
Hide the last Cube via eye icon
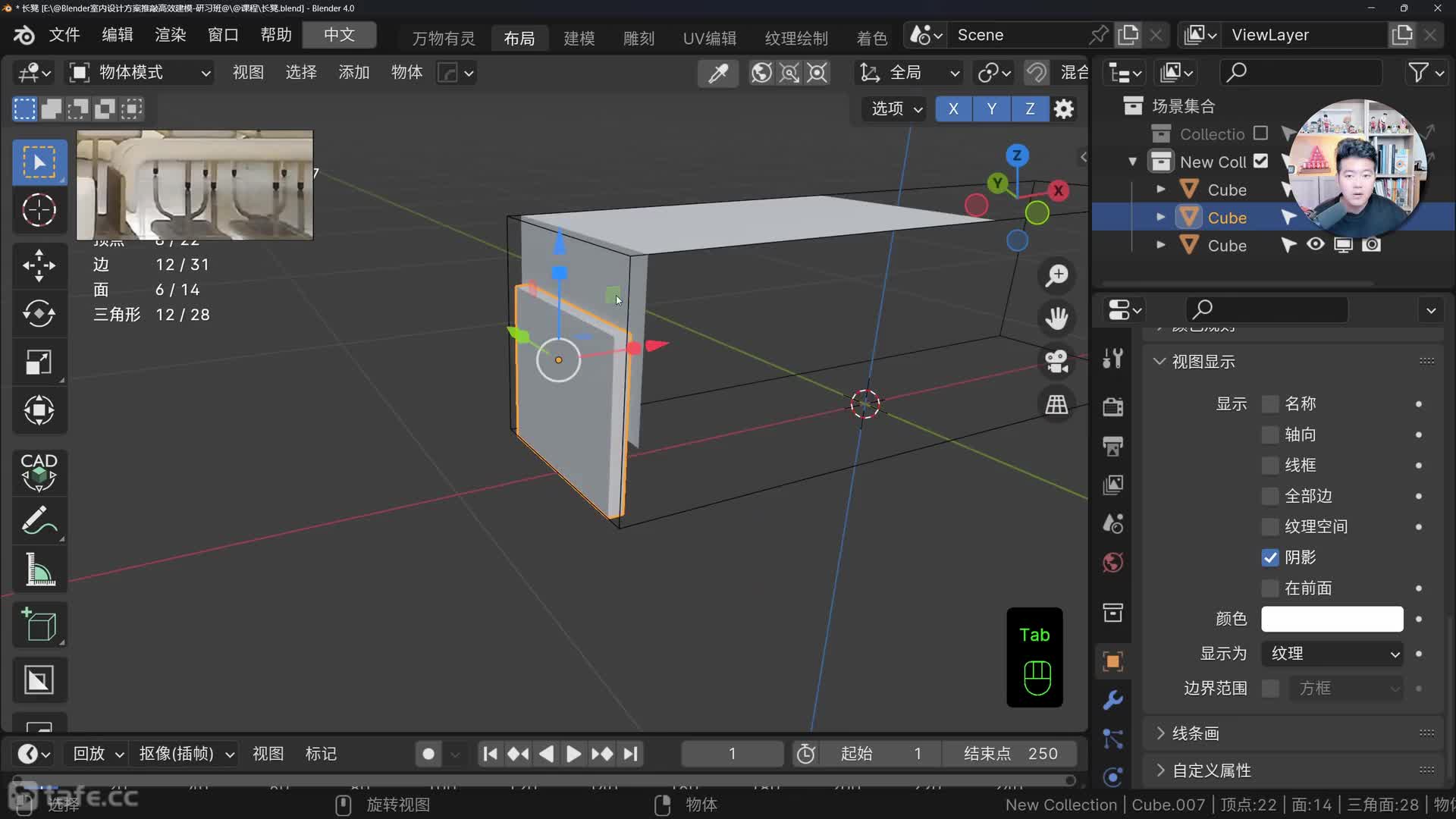point(1316,245)
